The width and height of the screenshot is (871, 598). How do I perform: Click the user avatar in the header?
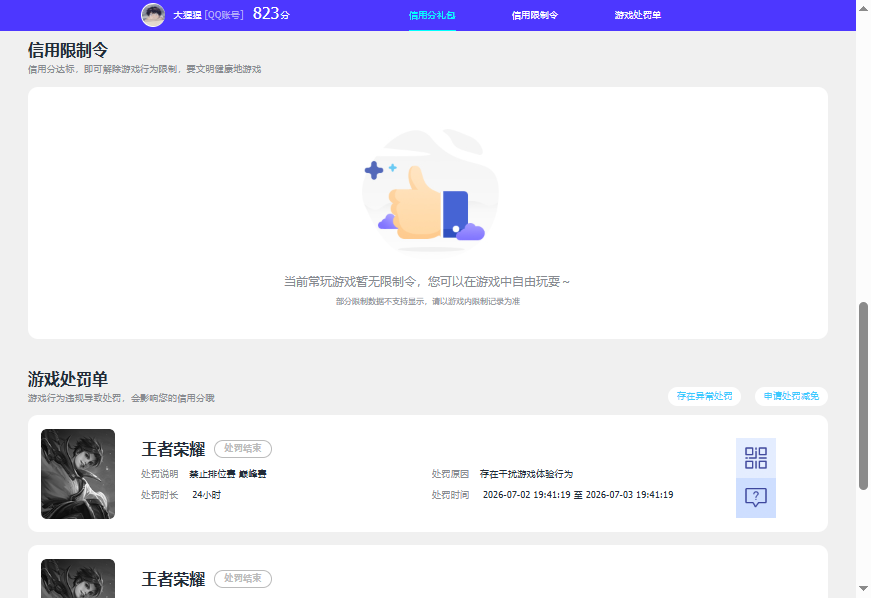153,15
